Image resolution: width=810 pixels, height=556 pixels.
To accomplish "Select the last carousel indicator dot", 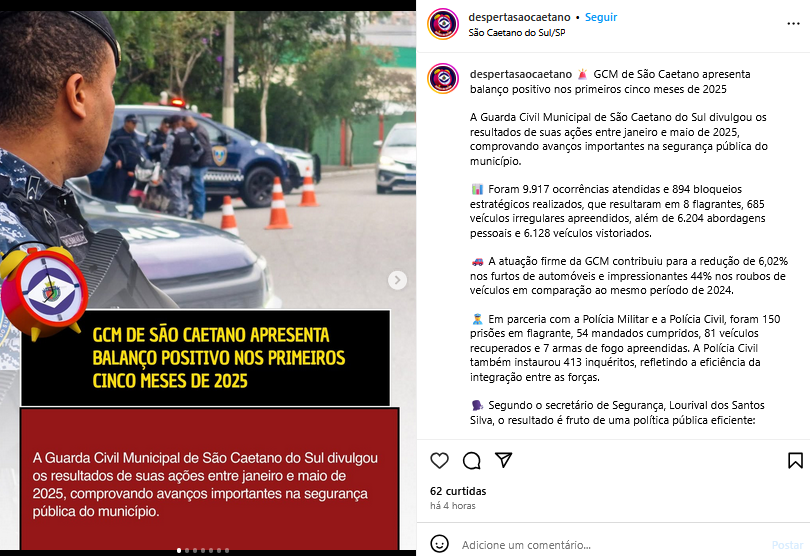I will [227, 550].
